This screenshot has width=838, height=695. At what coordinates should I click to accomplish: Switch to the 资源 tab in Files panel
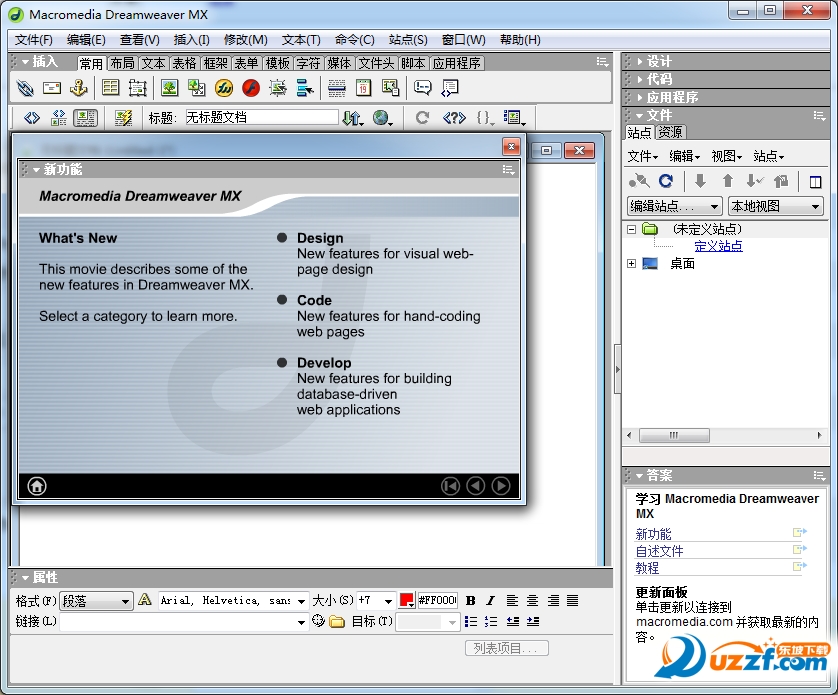(x=670, y=132)
